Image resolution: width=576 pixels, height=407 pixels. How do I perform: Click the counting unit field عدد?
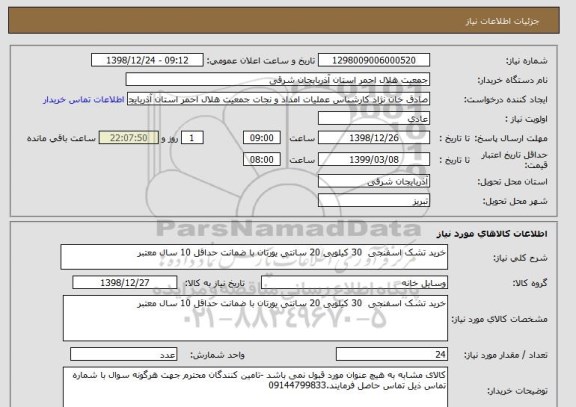tap(123, 354)
